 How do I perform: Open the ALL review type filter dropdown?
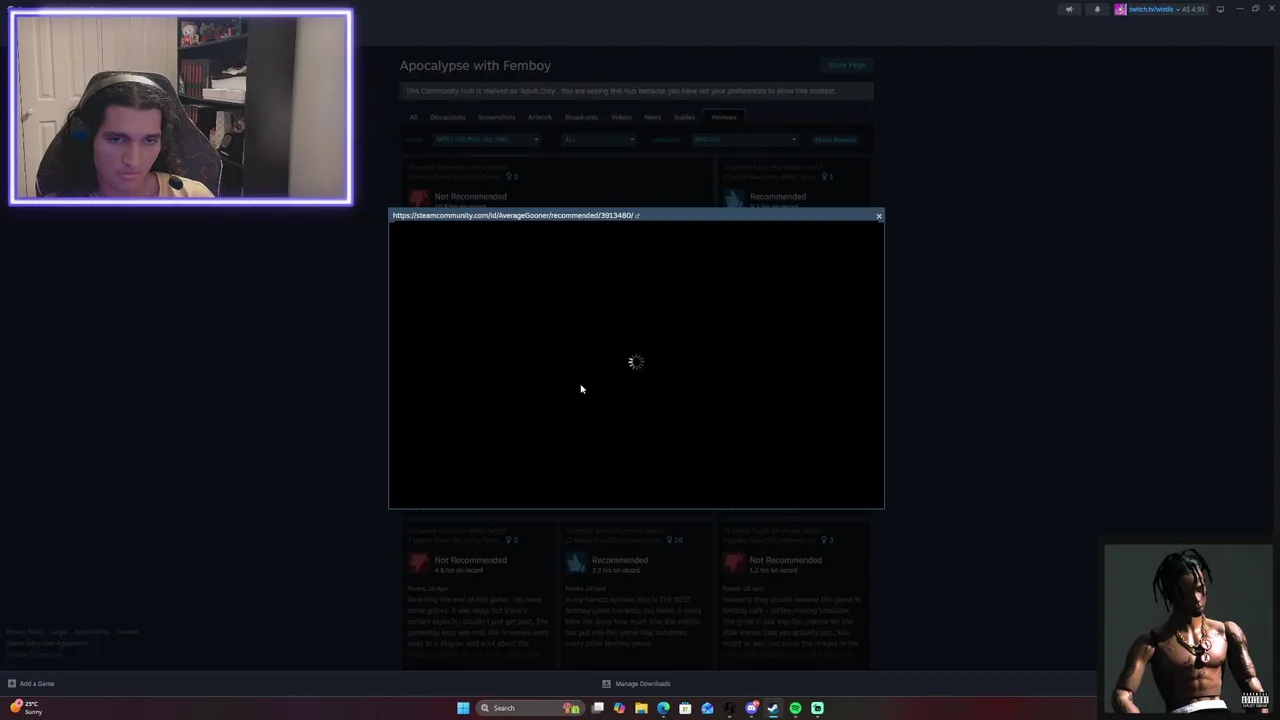(599, 139)
